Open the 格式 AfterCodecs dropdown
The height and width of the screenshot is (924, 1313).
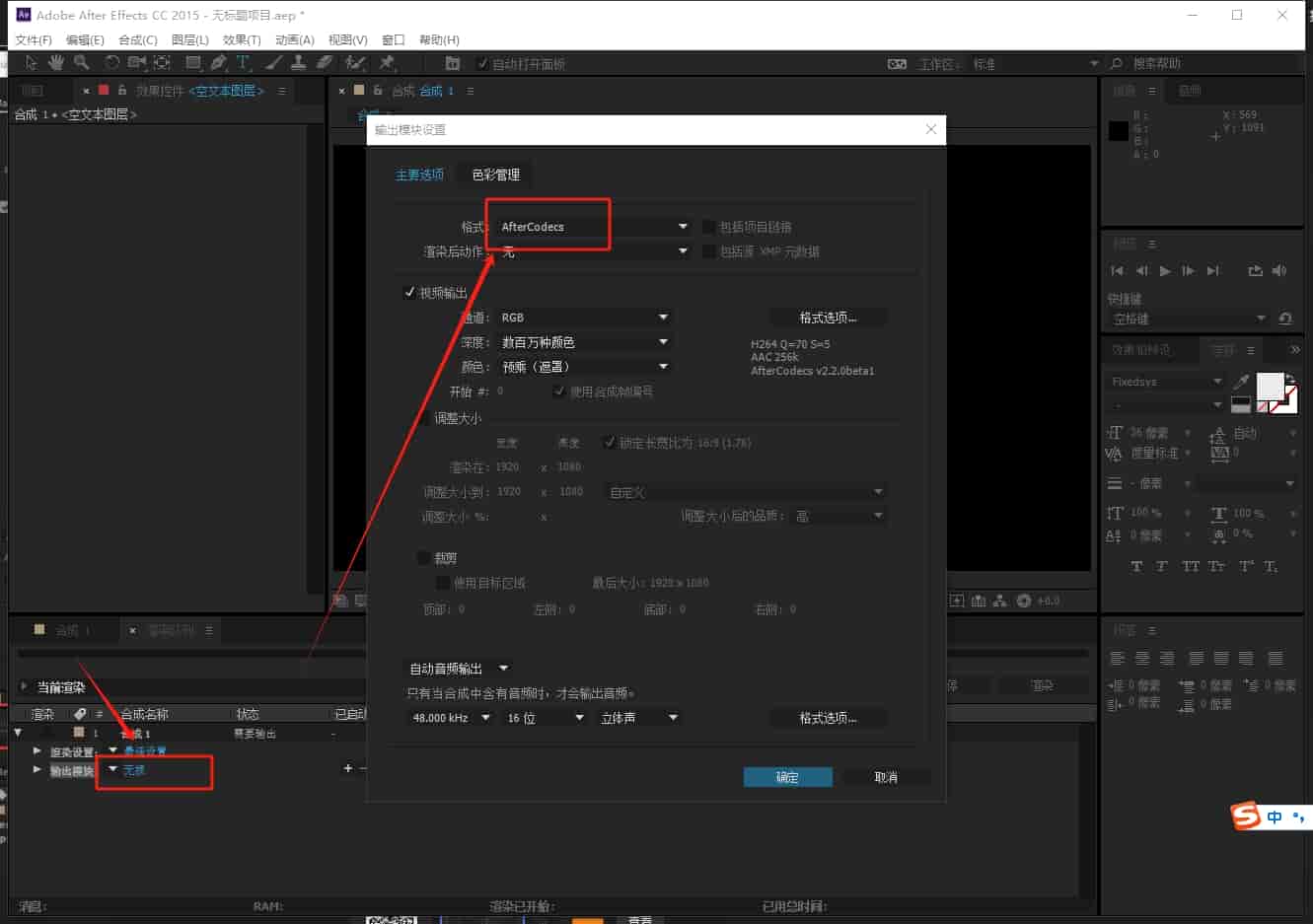594,226
